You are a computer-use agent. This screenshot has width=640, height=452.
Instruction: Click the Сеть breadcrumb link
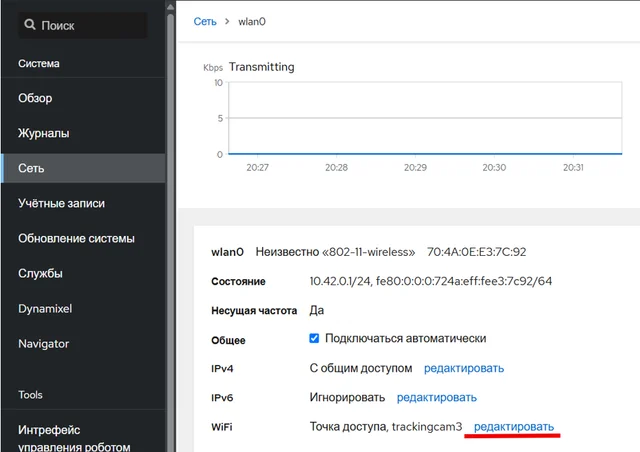[205, 22]
